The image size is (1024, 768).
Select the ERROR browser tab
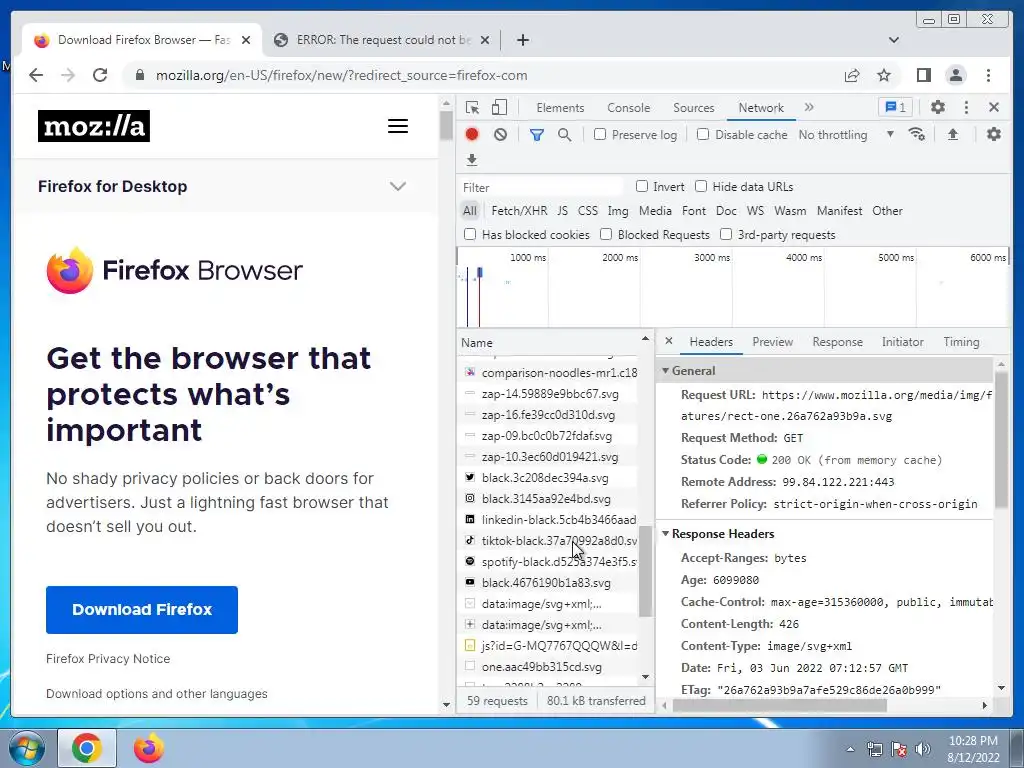pyautogui.click(x=383, y=40)
